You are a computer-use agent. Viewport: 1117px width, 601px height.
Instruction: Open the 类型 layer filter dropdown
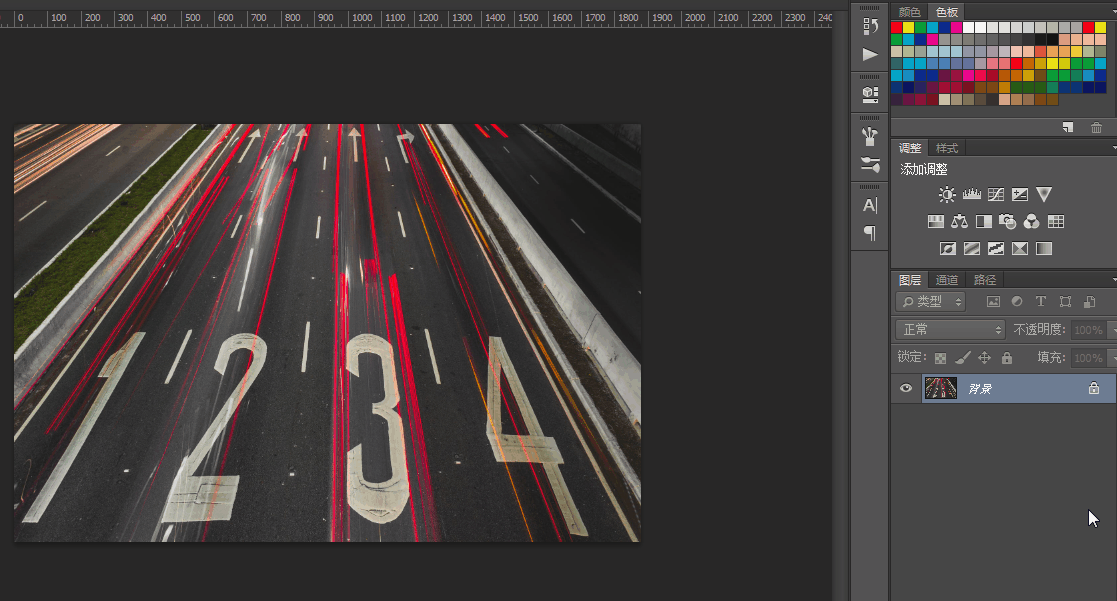click(x=931, y=301)
